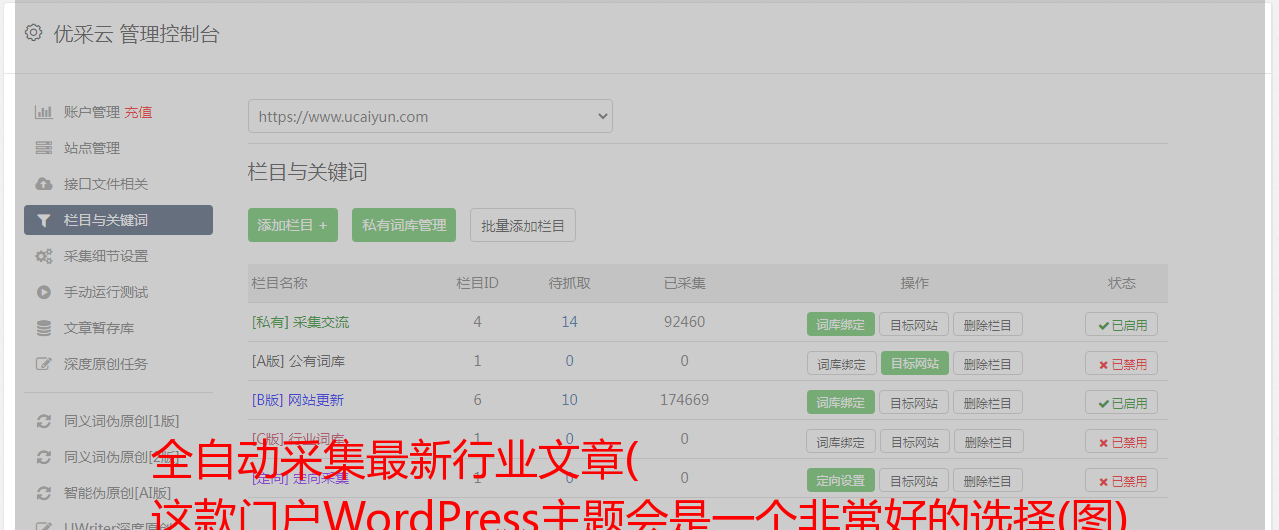This screenshot has width=1279, height=530.
Task: Click the [A版] 公有词库 column name
Action: [x=298, y=361]
